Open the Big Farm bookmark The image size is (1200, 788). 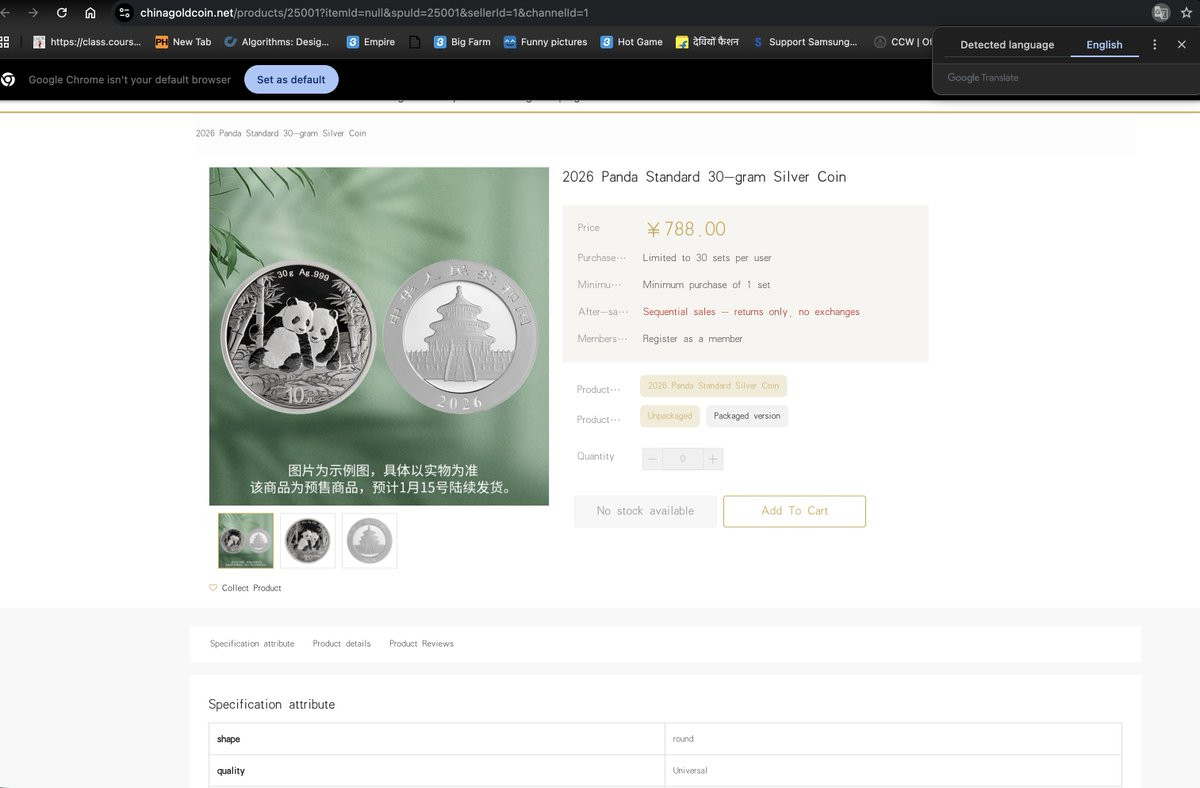462,42
